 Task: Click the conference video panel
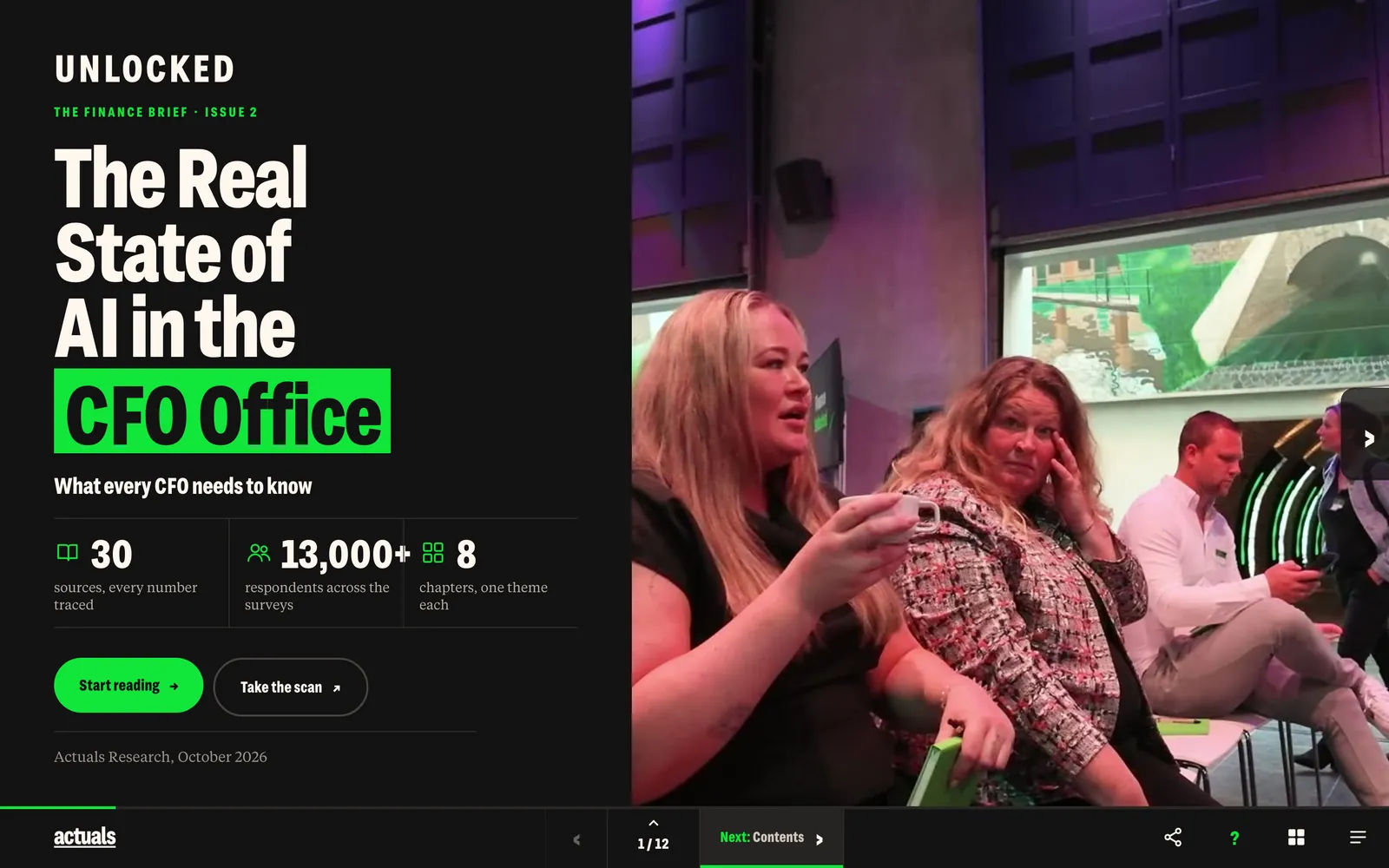[1010, 403]
